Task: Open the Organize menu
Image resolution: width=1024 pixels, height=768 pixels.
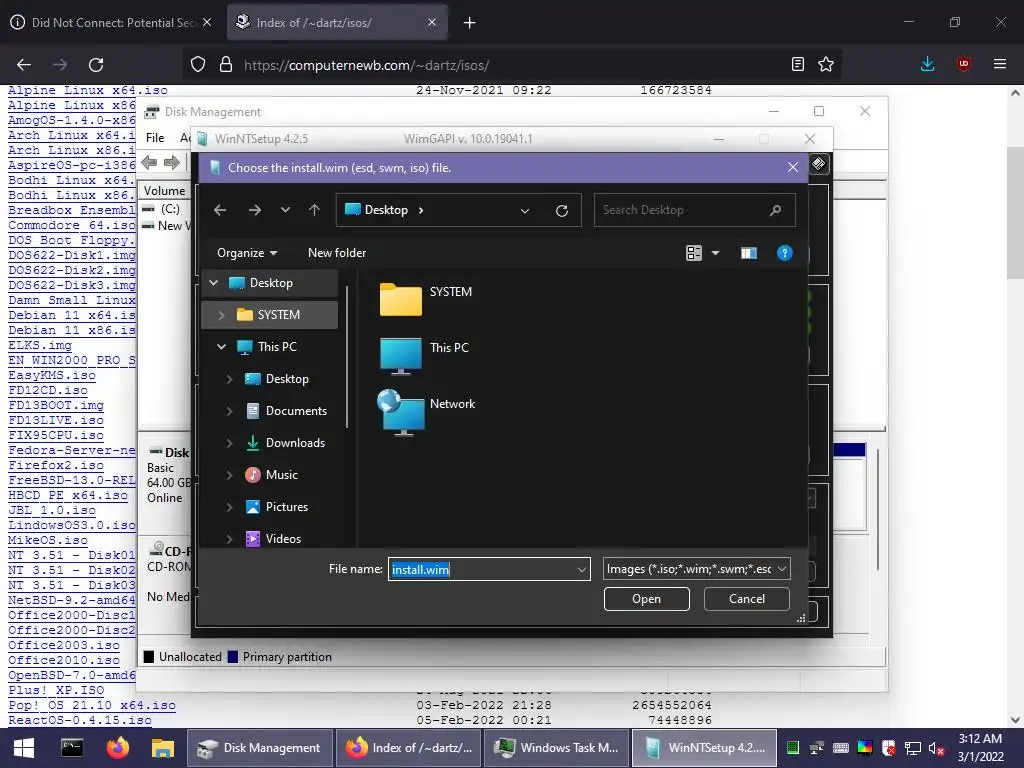Action: click(247, 253)
